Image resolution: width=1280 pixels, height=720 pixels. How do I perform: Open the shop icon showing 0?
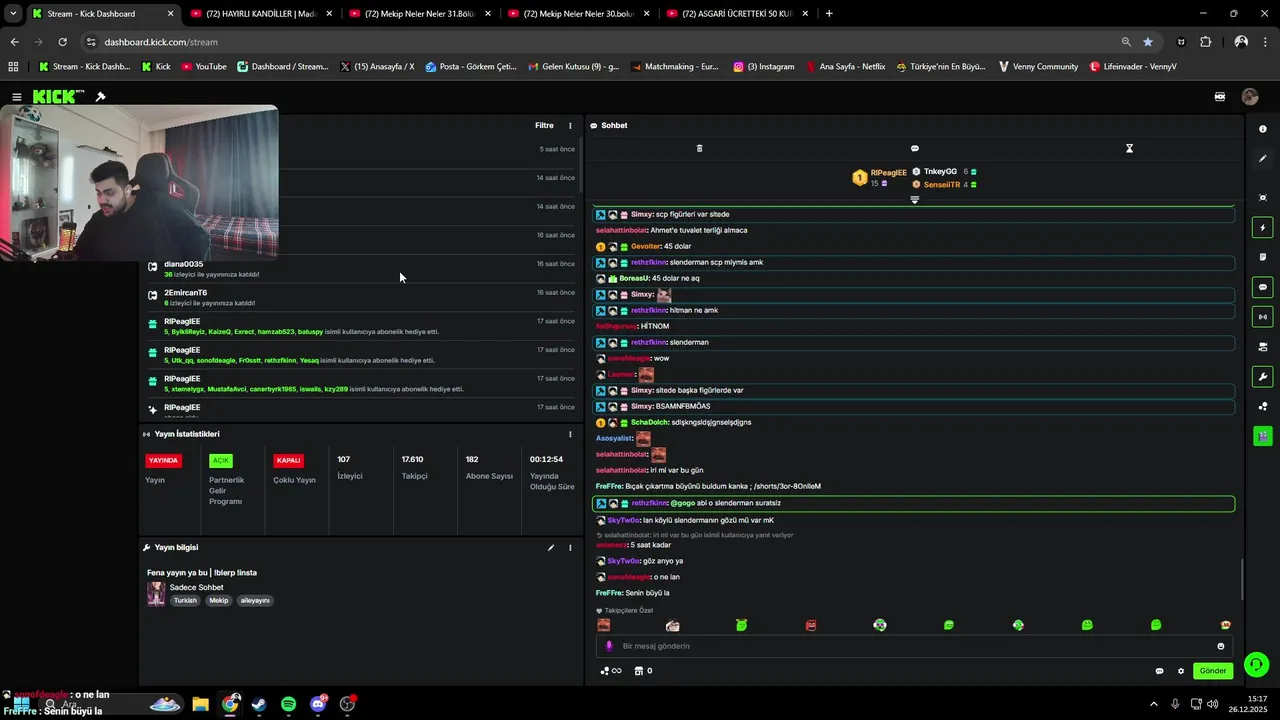[x=643, y=671]
